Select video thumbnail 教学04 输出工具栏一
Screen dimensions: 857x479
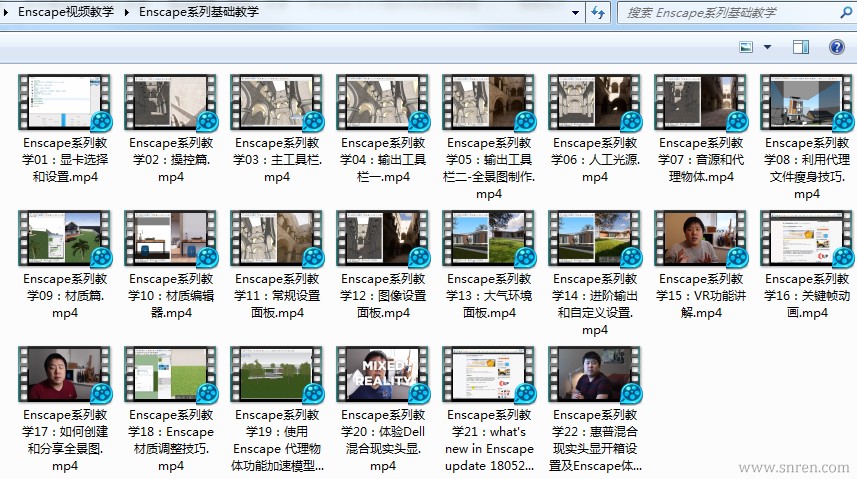(x=383, y=103)
